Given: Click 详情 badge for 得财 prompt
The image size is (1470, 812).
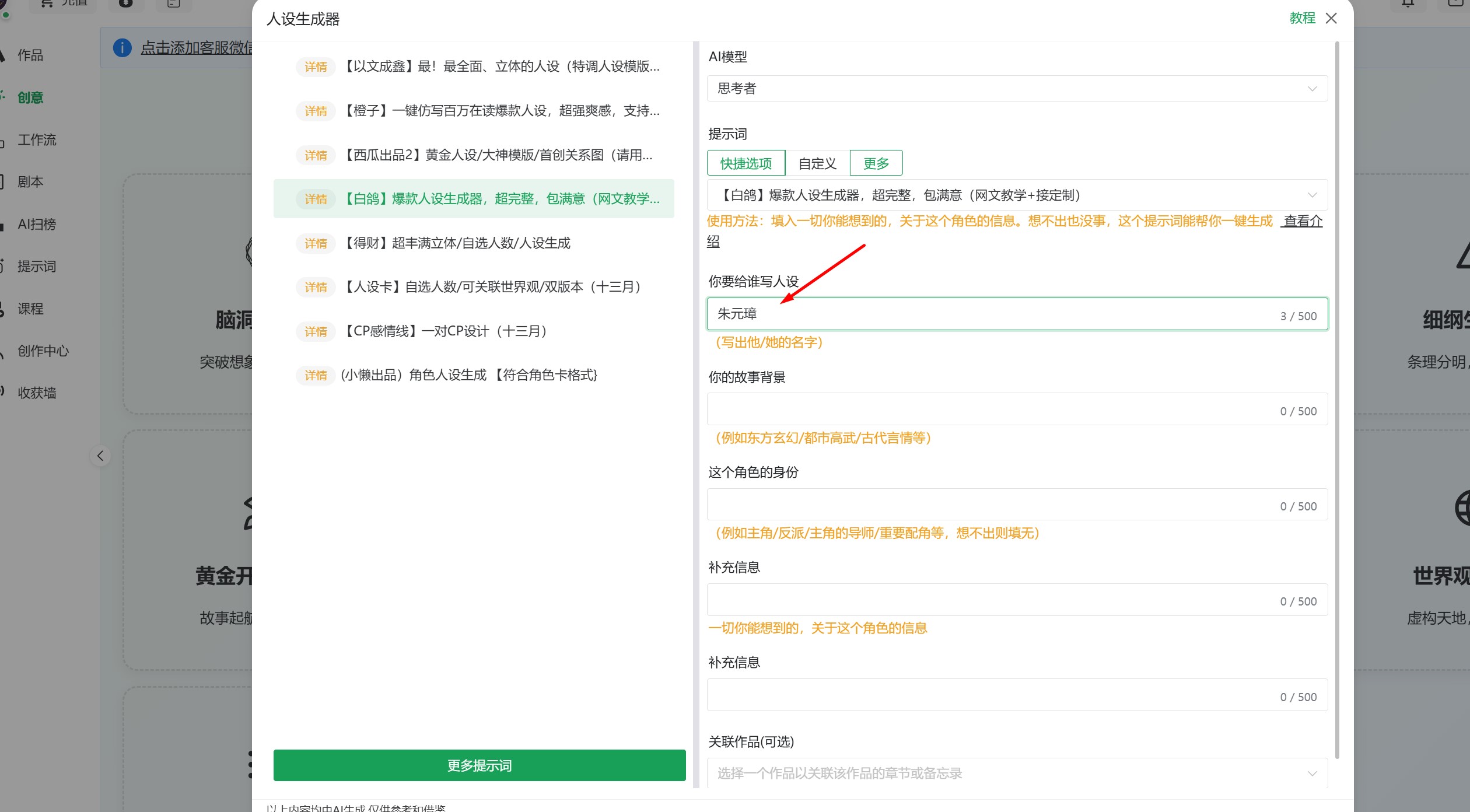Looking at the screenshot, I should [316, 243].
